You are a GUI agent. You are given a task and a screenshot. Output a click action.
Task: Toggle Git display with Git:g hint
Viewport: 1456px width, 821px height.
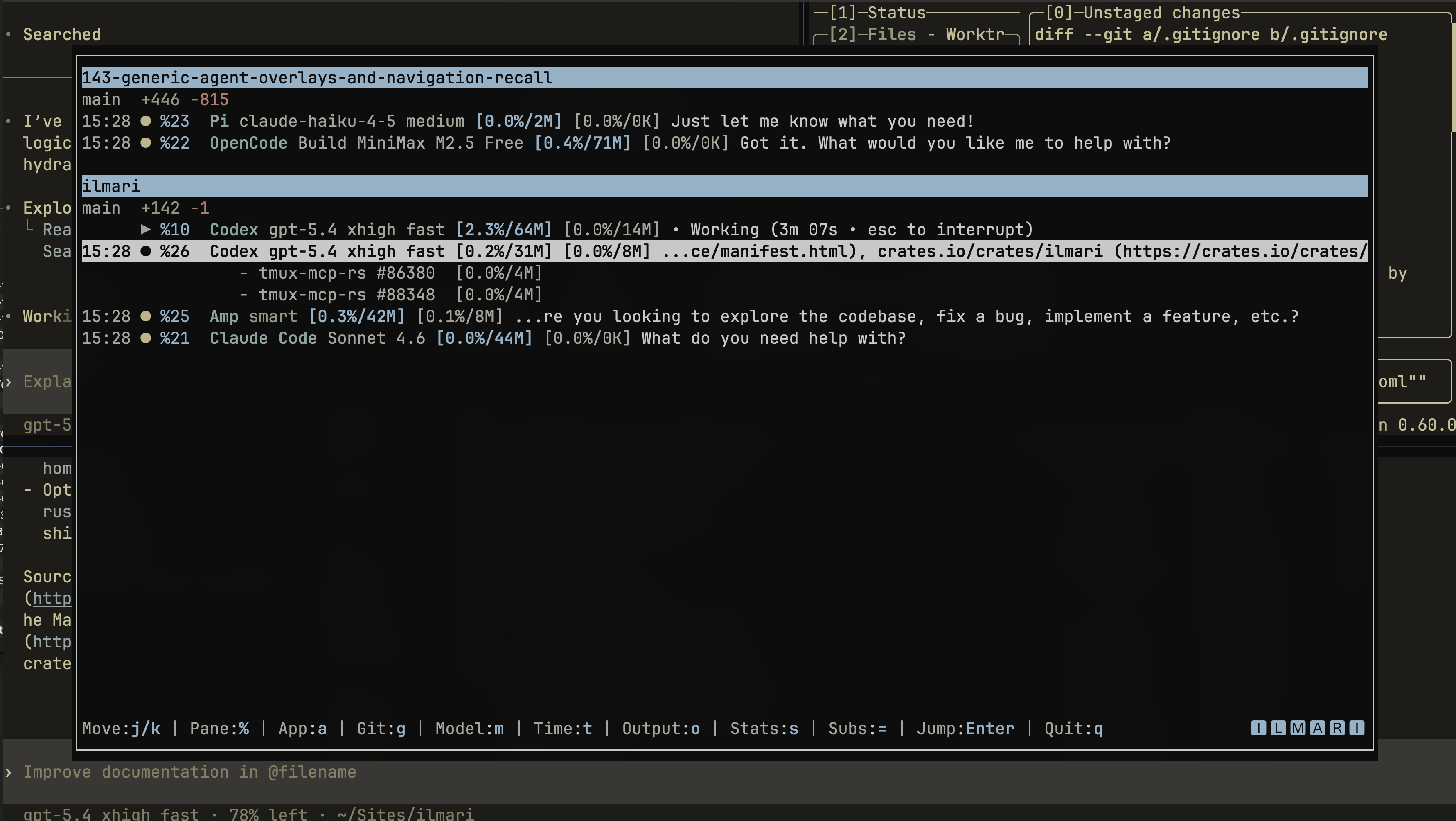[381, 728]
